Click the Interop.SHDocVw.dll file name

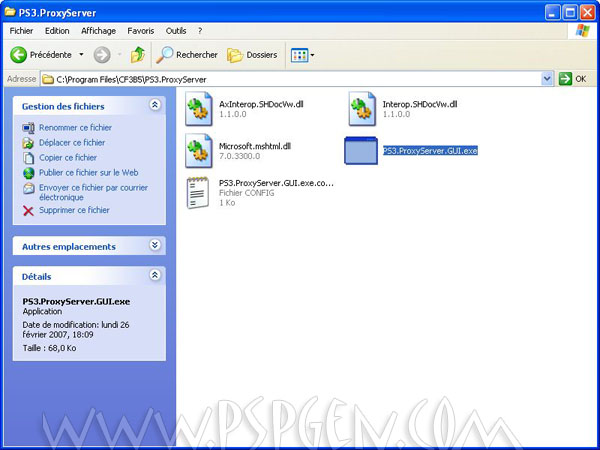click(420, 104)
